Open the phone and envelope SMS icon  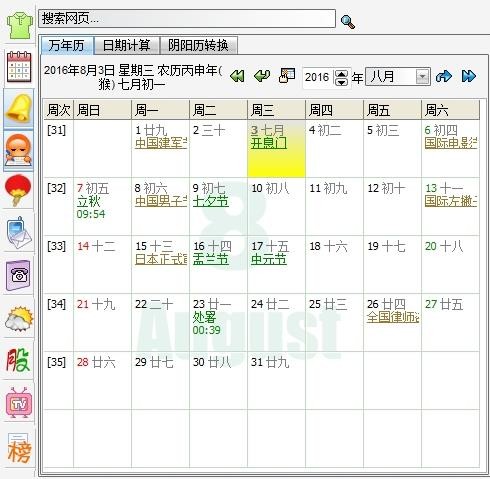[x=19, y=233]
